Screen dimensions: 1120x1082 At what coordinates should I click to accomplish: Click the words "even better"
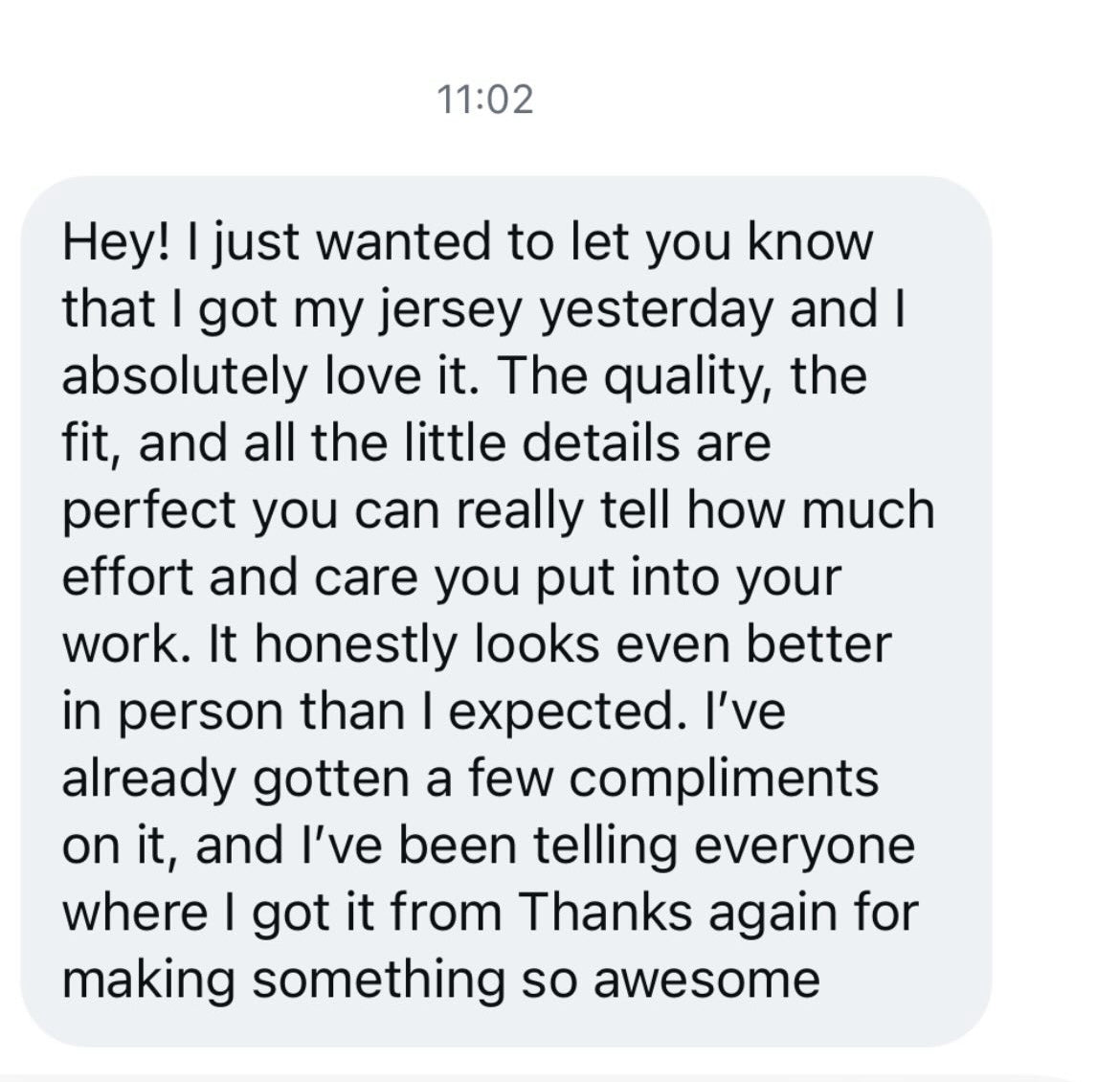[x=752, y=644]
